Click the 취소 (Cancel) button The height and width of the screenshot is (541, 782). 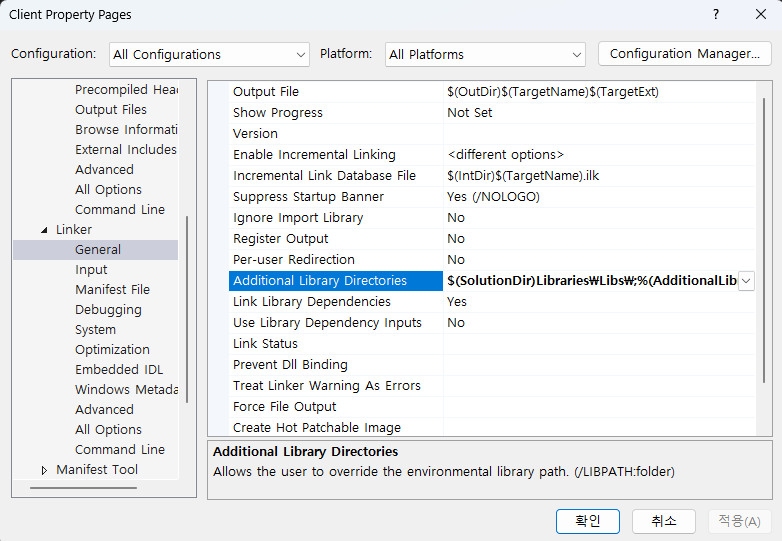coord(664,521)
